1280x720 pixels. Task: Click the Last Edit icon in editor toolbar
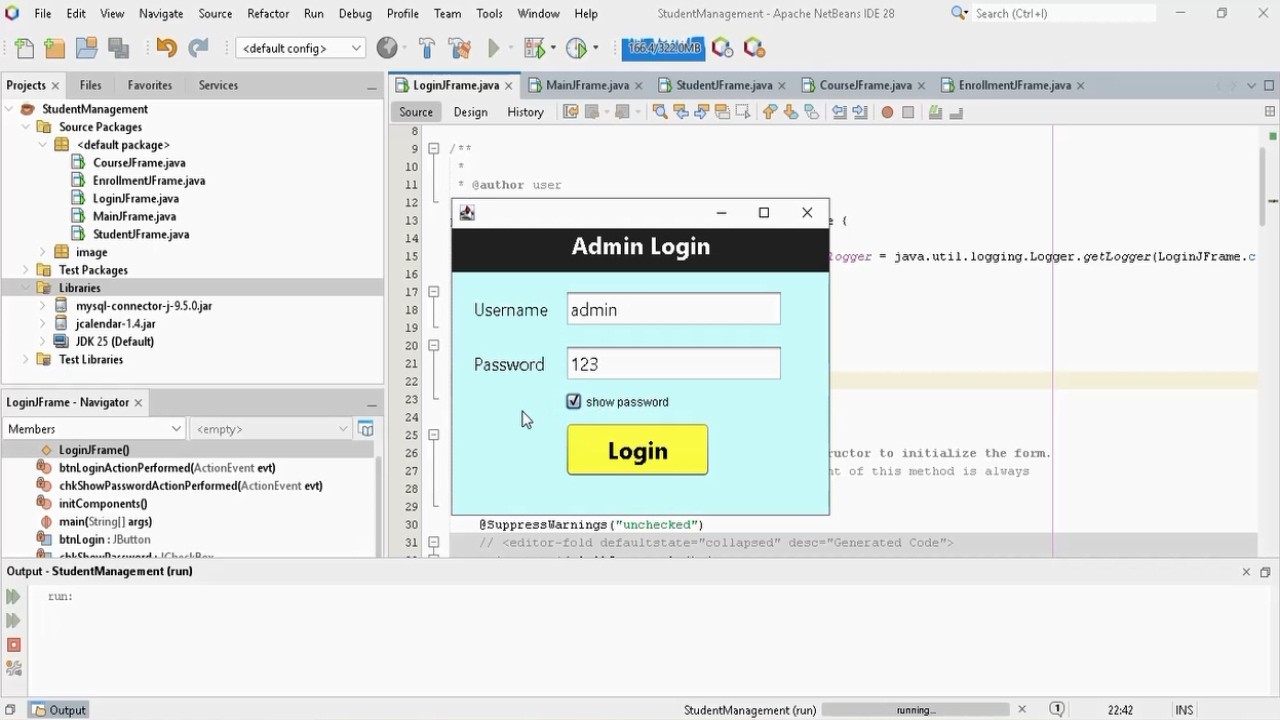(x=571, y=112)
